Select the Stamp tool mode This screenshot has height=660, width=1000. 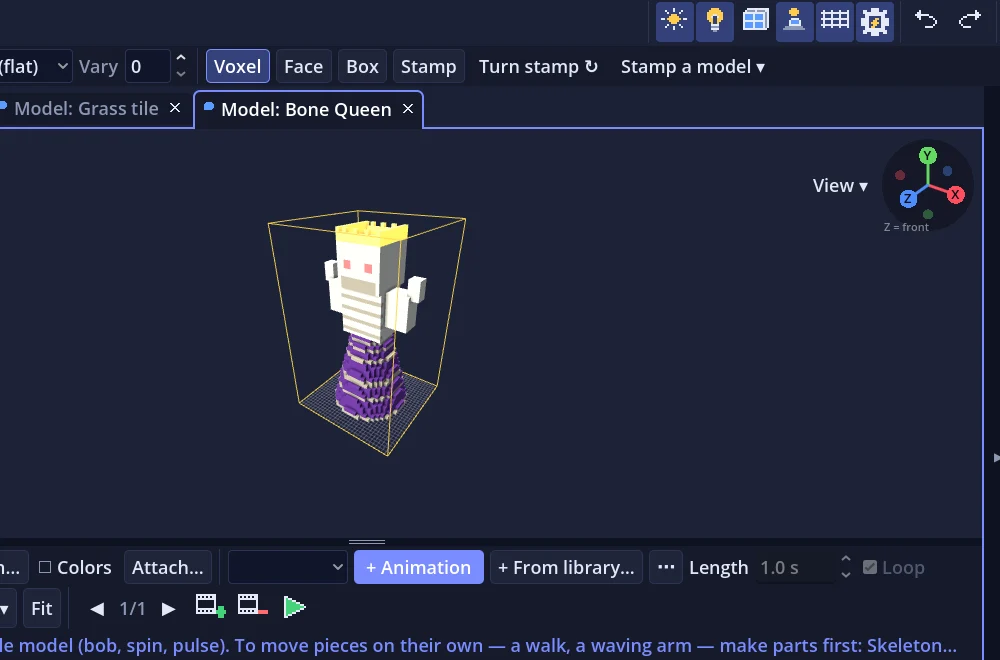pyautogui.click(x=429, y=66)
